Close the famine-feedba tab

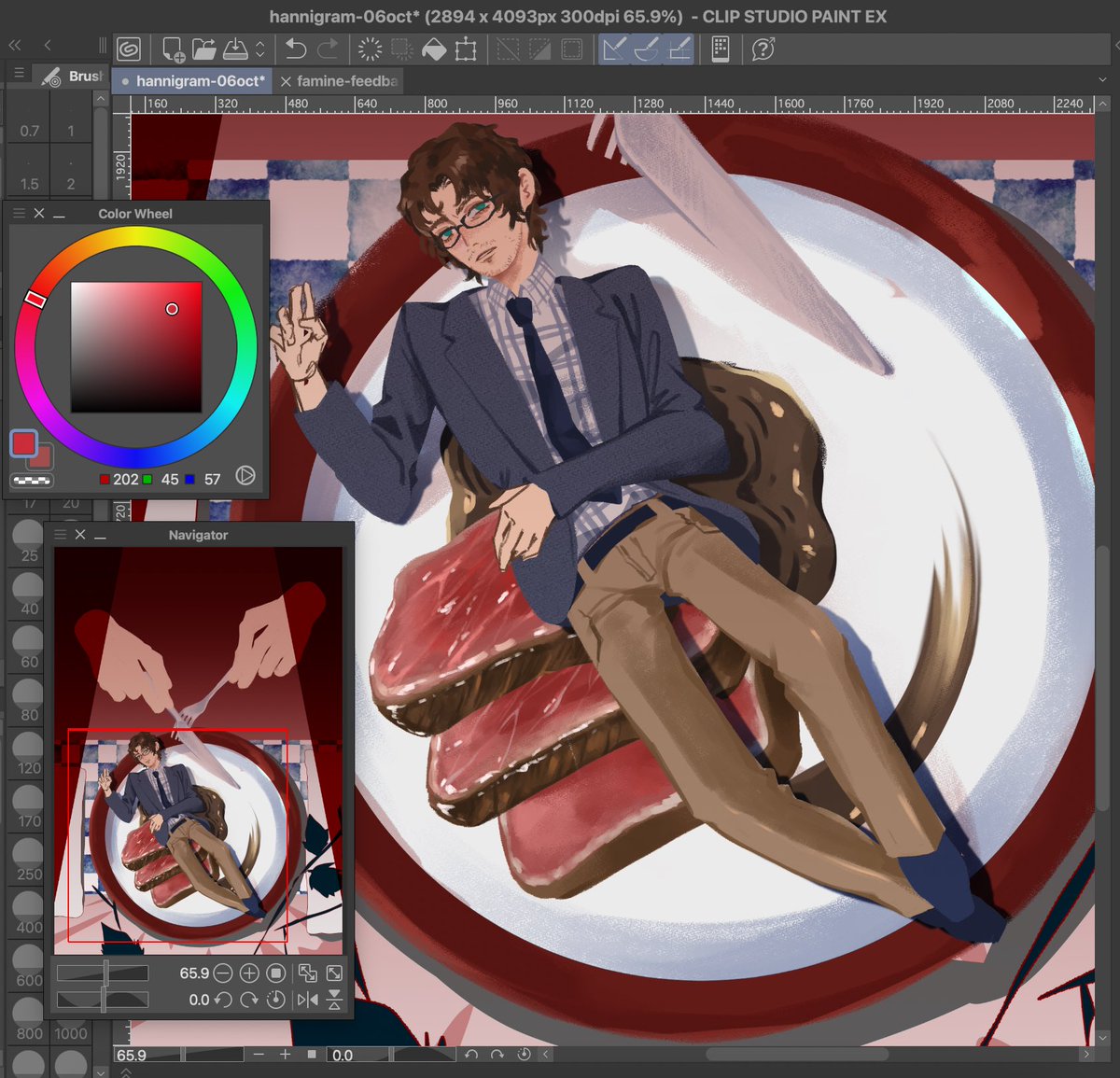pos(286,82)
